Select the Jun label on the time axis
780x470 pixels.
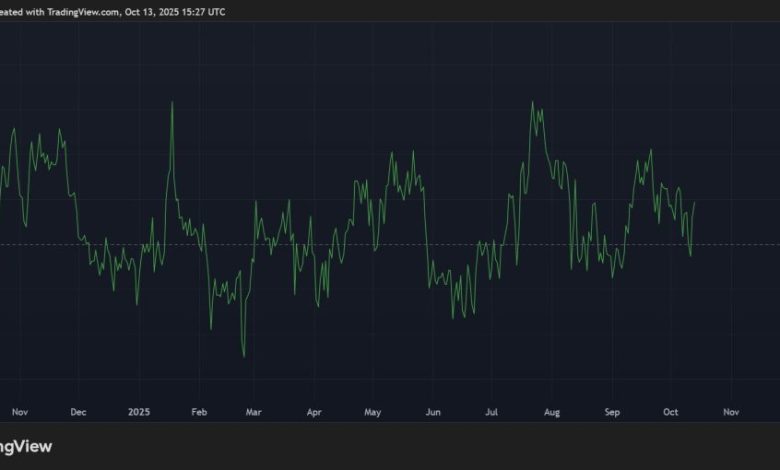tap(432, 412)
